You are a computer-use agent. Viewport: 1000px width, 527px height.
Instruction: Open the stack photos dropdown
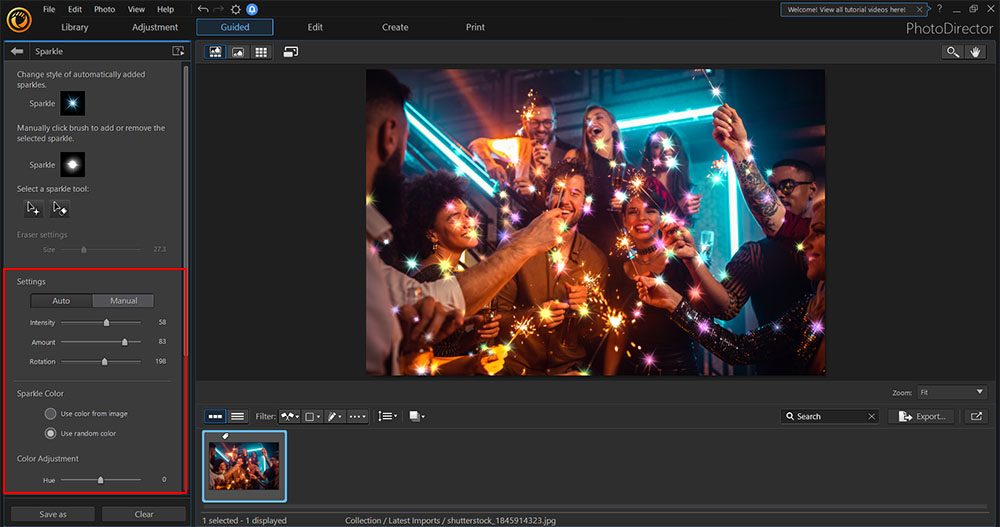pyautogui.click(x=416, y=416)
